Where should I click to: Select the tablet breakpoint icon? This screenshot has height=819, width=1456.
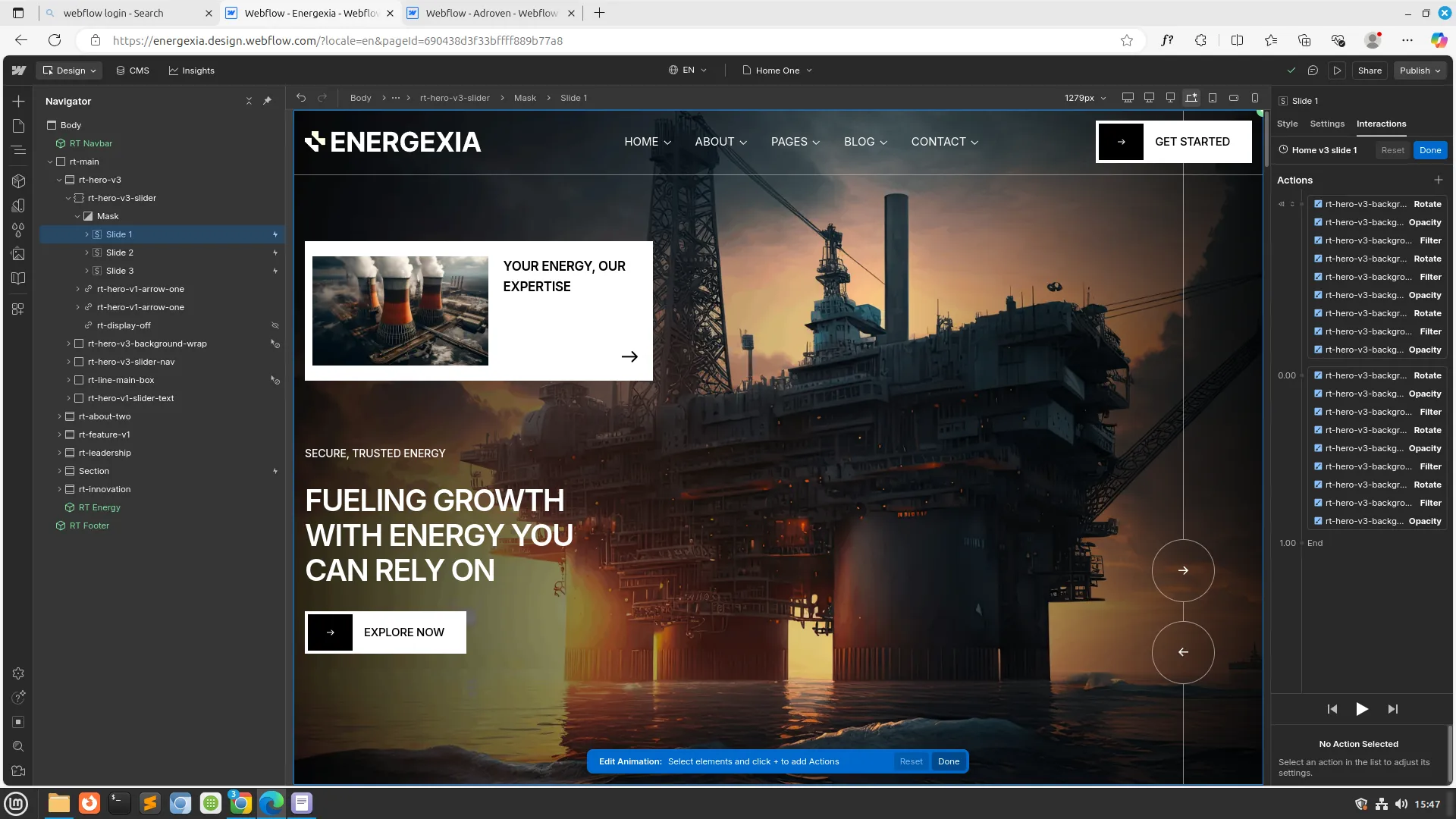point(1213,98)
